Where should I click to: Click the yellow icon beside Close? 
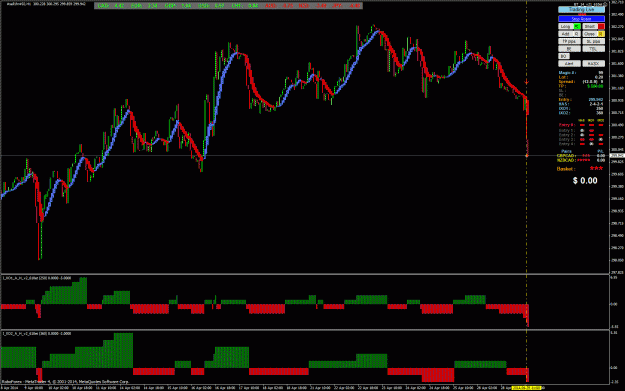601,34
